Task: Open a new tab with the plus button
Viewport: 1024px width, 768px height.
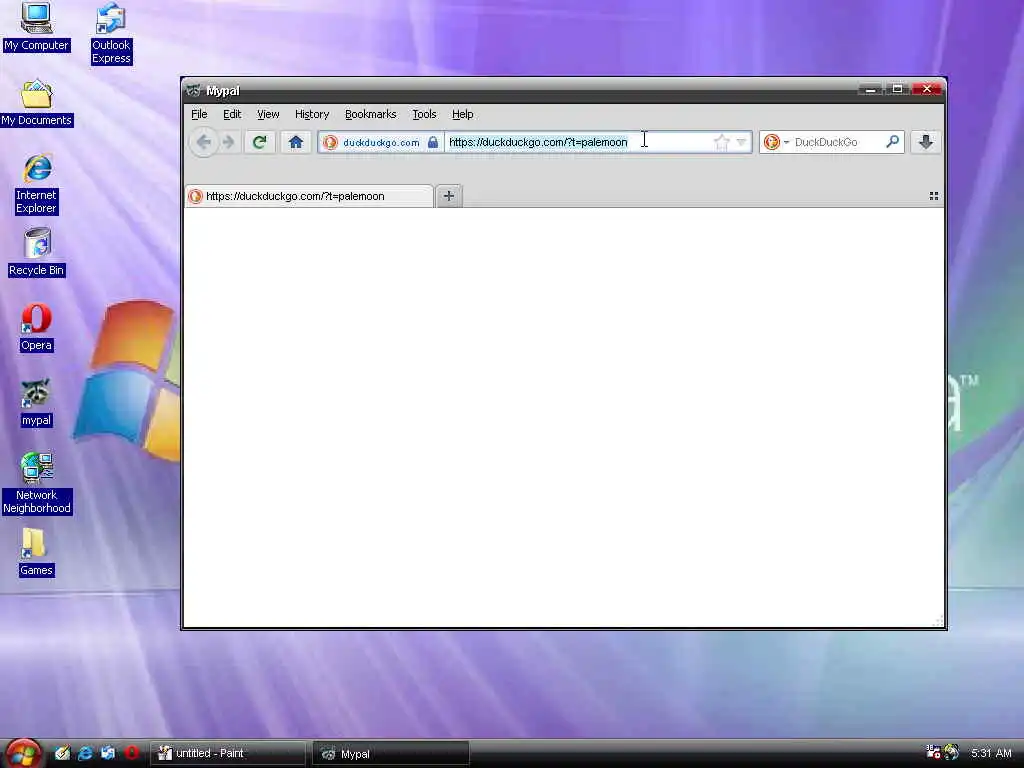Action: click(x=449, y=196)
